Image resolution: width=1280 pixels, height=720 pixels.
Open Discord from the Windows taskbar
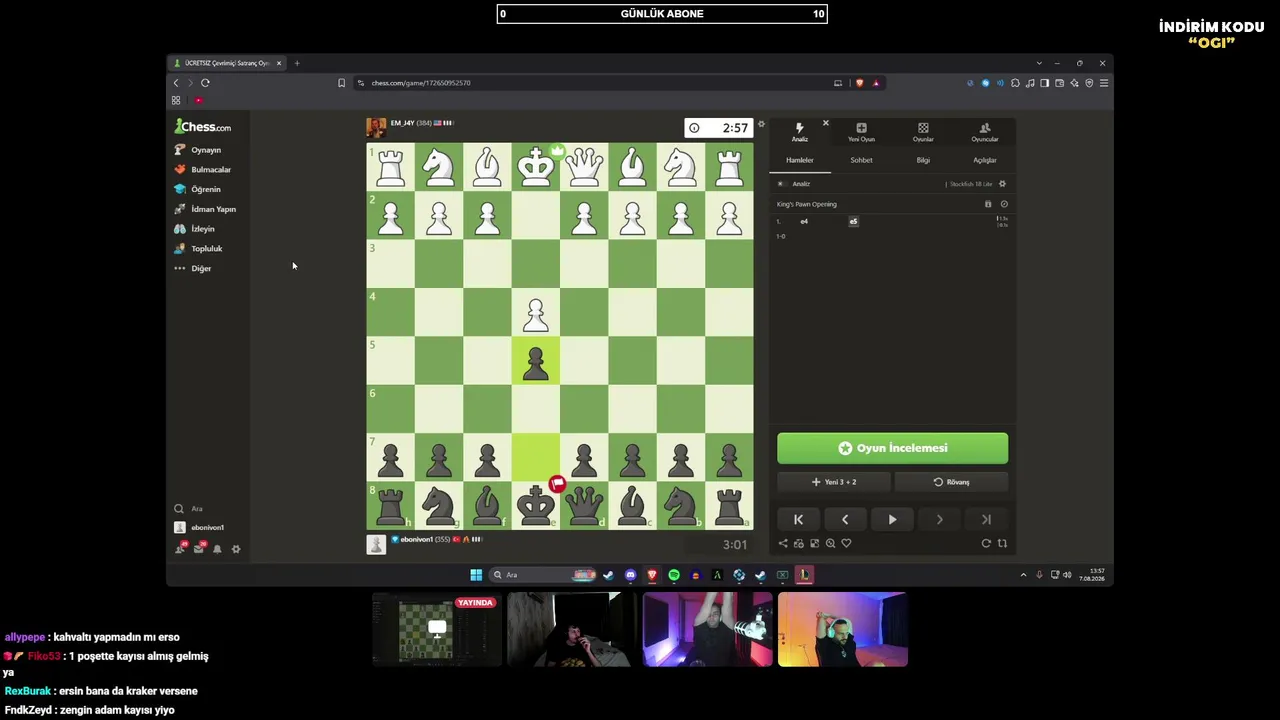coord(630,575)
